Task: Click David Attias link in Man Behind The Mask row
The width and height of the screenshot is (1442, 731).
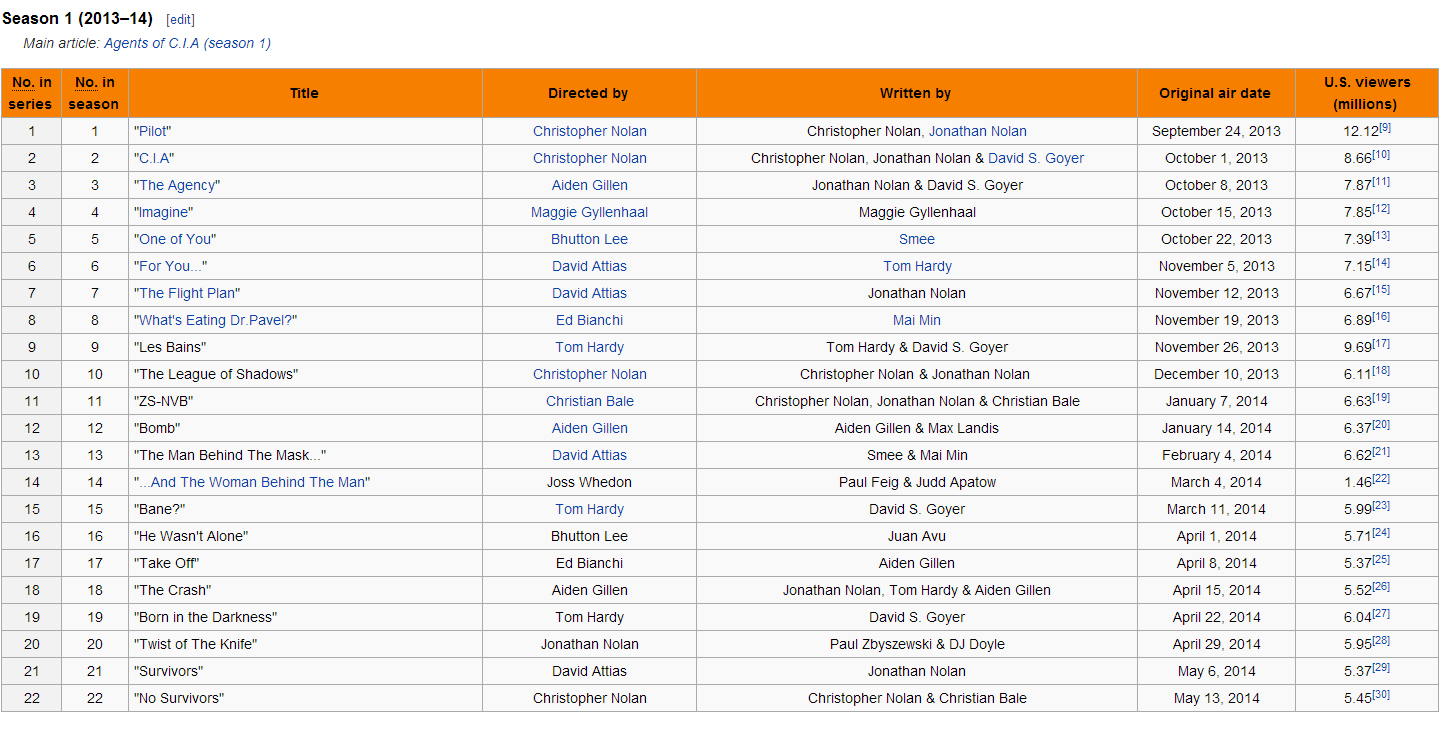Action: (x=590, y=455)
